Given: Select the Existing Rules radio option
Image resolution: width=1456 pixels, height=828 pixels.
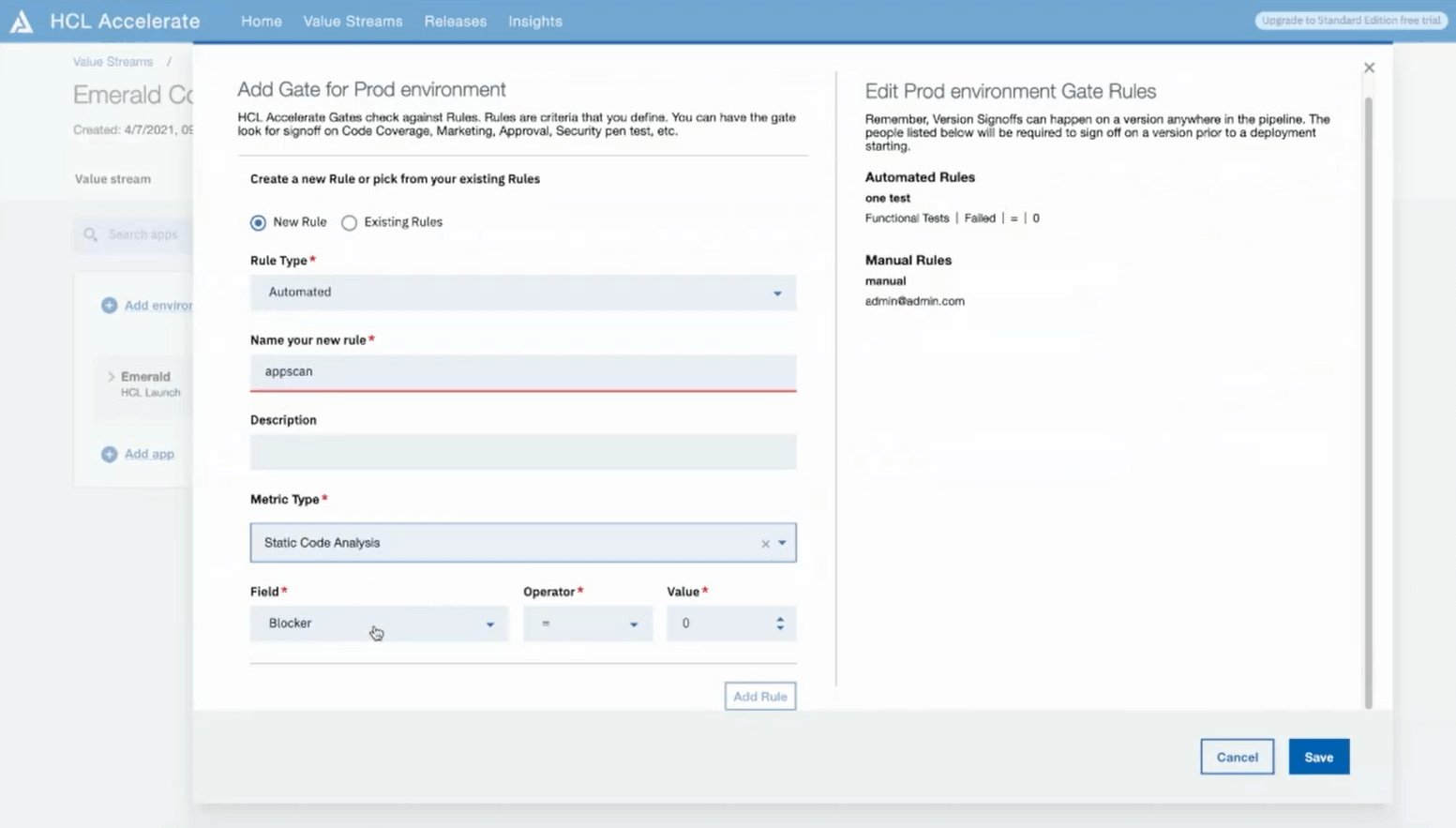Looking at the screenshot, I should [x=349, y=222].
